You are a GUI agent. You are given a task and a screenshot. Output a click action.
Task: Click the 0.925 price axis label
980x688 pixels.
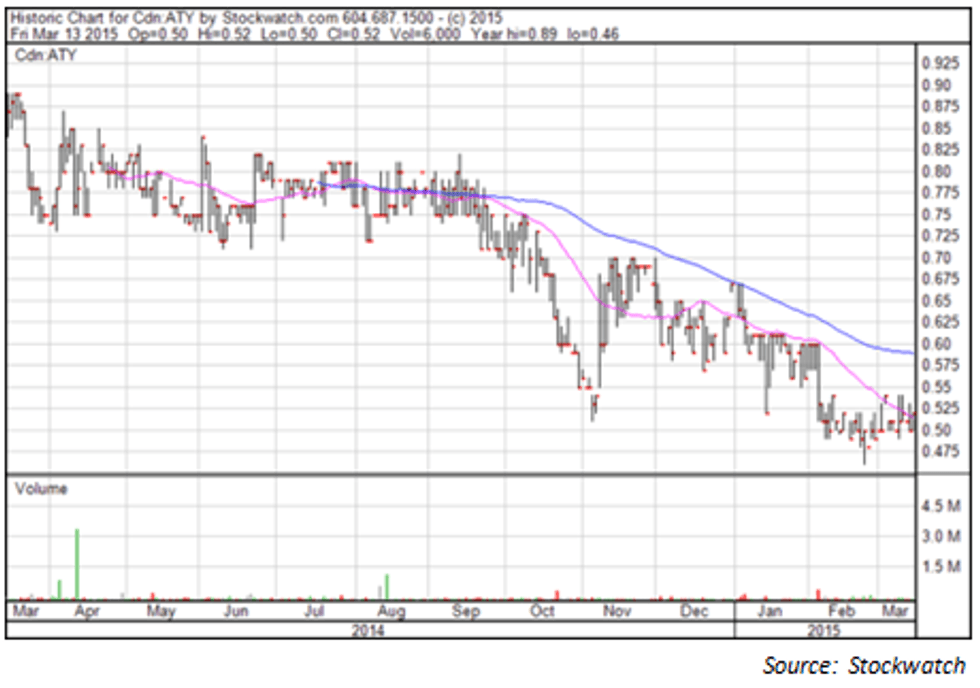click(940, 62)
